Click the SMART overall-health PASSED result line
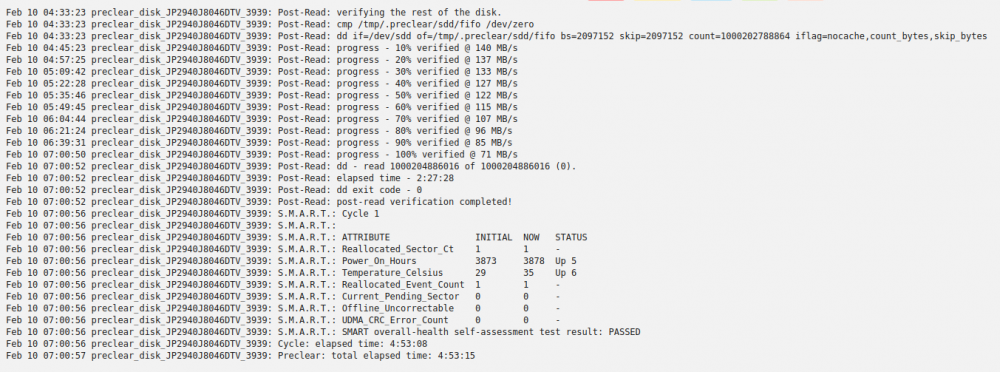This screenshot has width=1000, height=372. click(323, 332)
